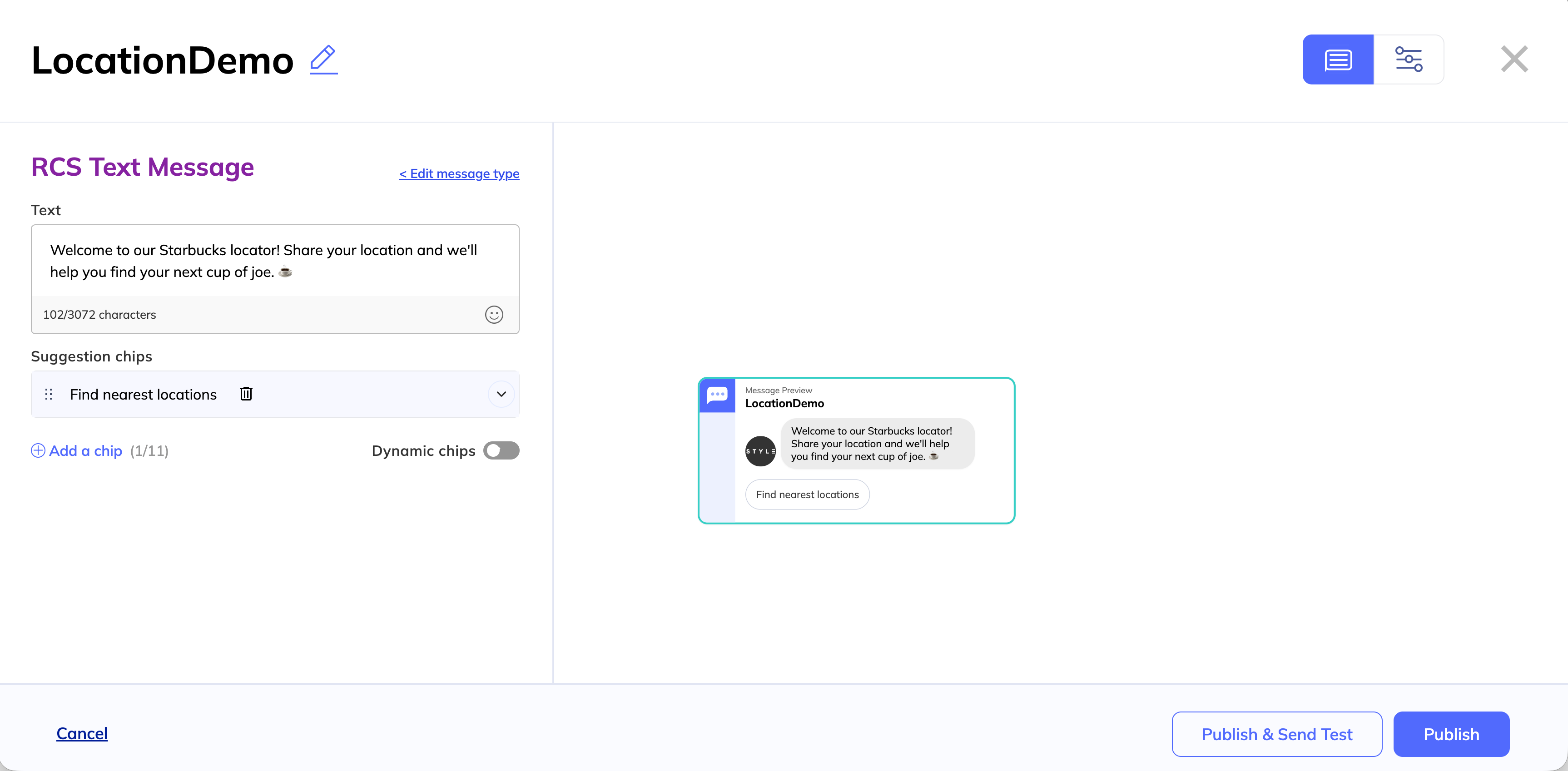The height and width of the screenshot is (771, 1568).
Task: Enable the Dynamic chips toggle
Action: [501, 450]
